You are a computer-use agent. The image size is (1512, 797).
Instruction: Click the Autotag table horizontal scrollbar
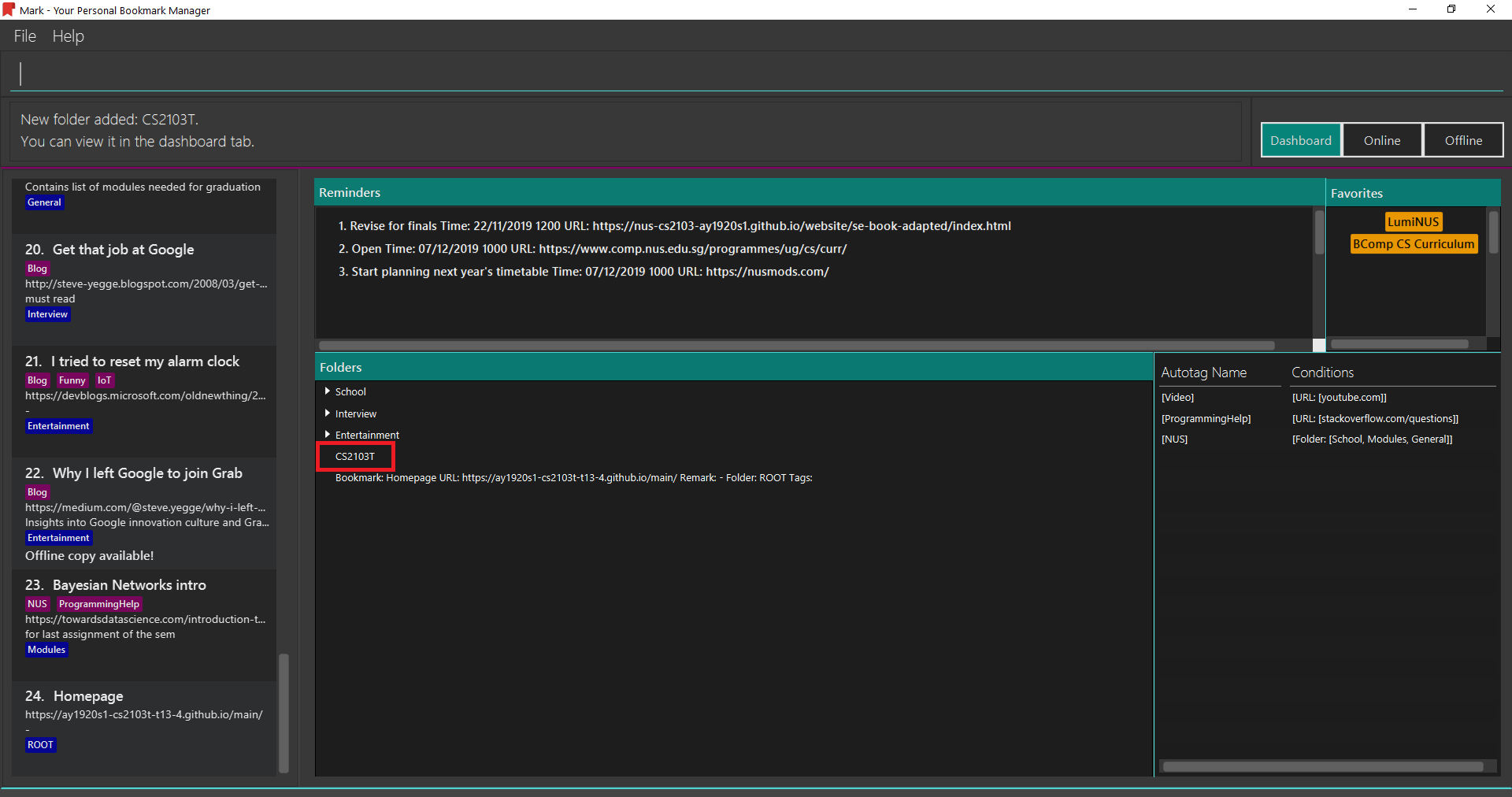pyautogui.click(x=1323, y=766)
